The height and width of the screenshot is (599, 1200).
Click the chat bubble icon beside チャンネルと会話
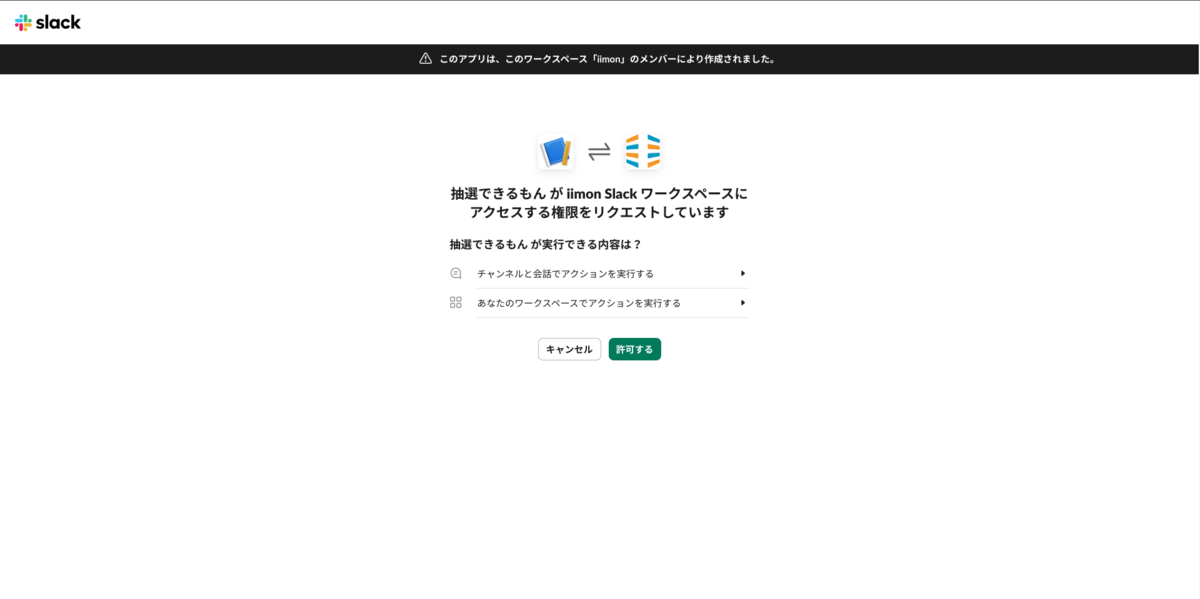(456, 273)
